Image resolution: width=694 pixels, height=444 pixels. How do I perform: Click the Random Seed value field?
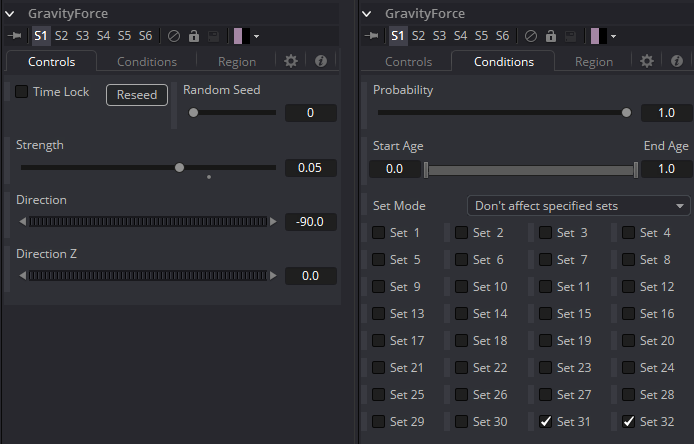pos(310,113)
